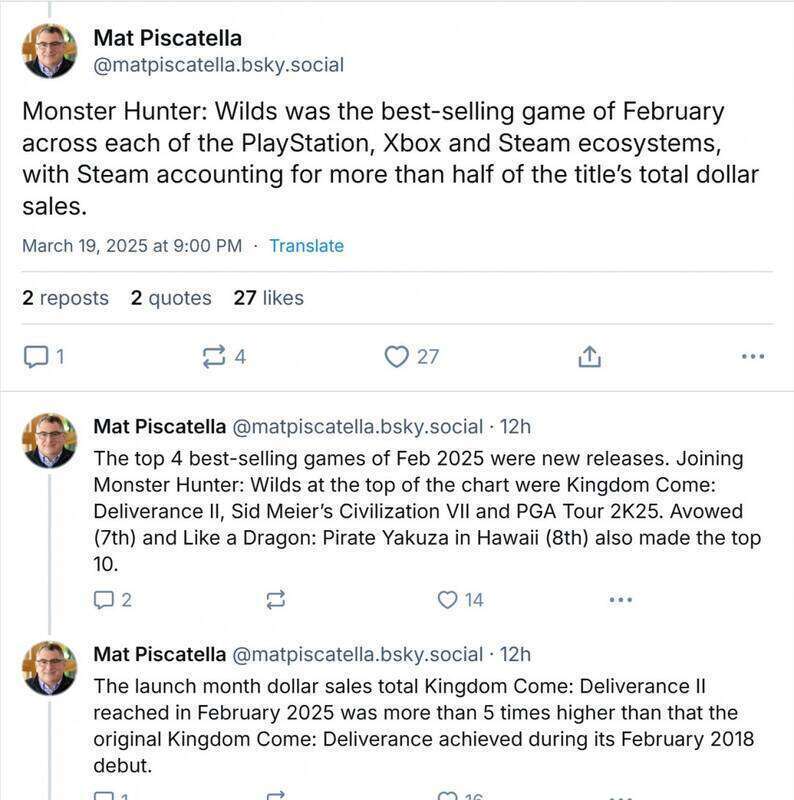Repost the top 4 best-selling games reply
Screen dimensions: 794x800
[x=276, y=600]
